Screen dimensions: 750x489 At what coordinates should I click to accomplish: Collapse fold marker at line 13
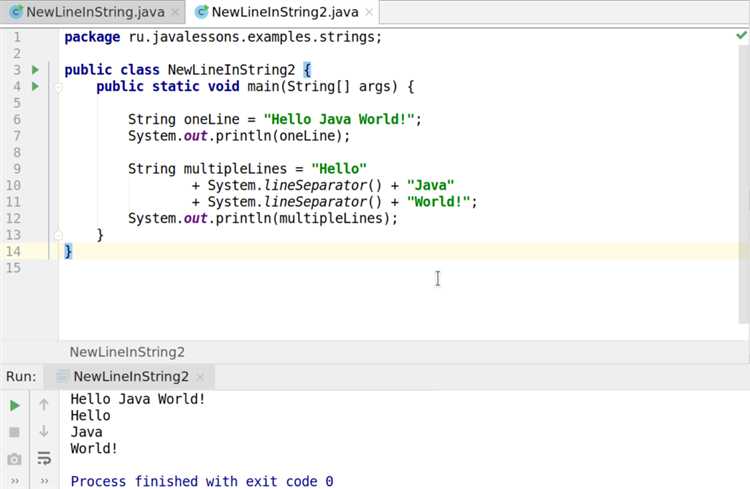(x=58, y=235)
